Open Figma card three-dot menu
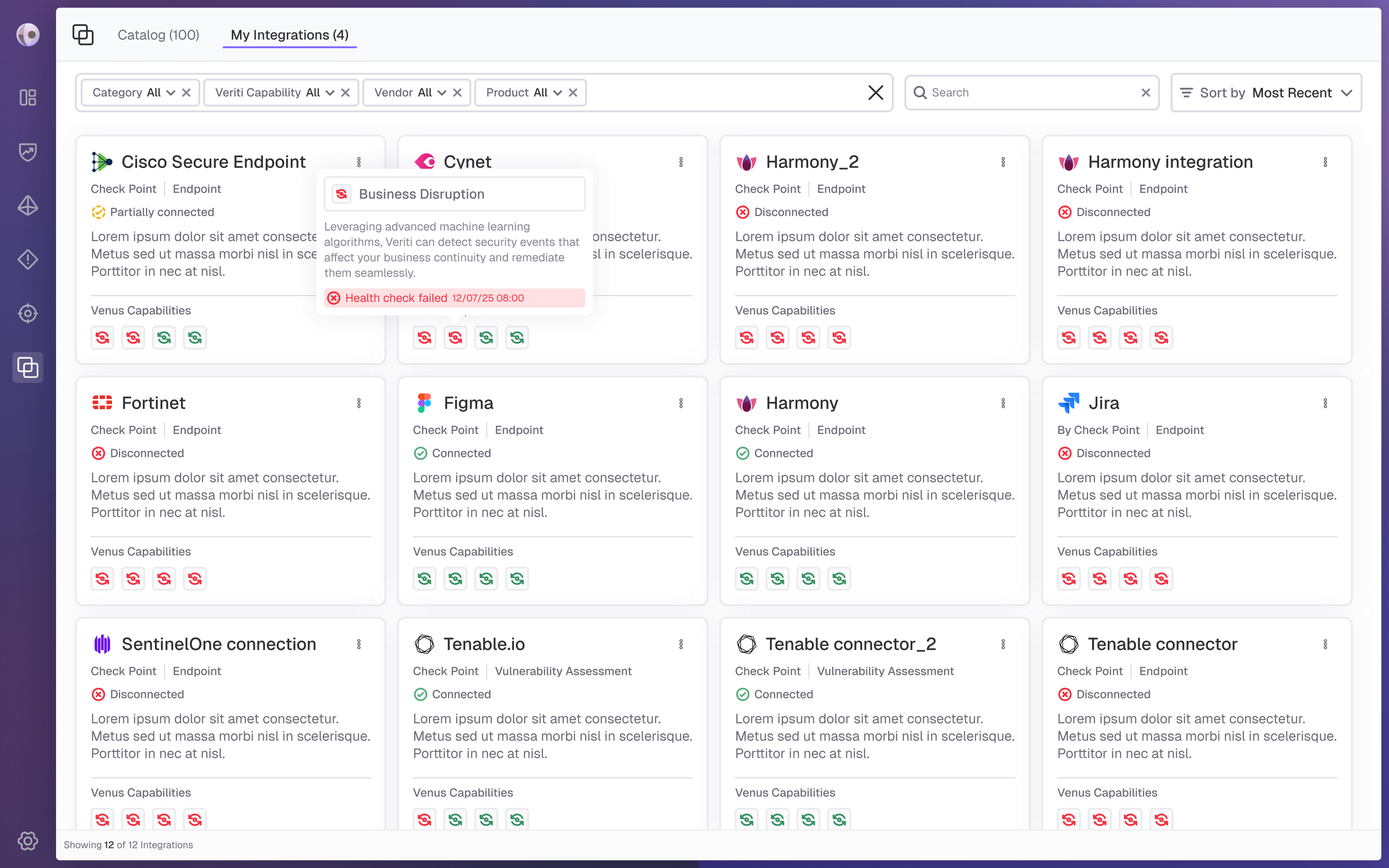Viewport: 1389px width, 868px height. coord(681,403)
